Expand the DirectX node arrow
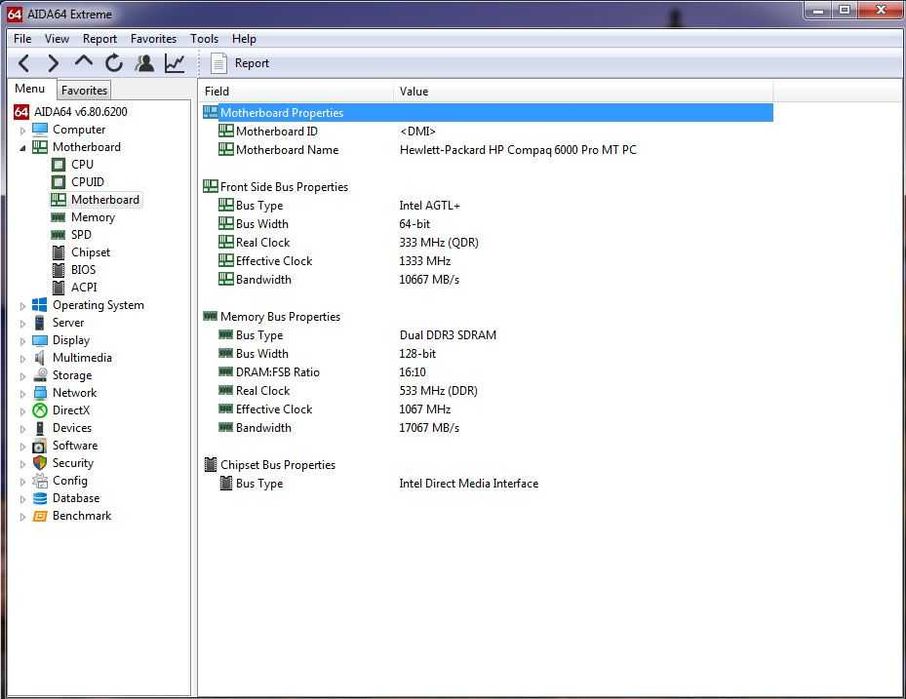This screenshot has width=906, height=699. coord(23,411)
